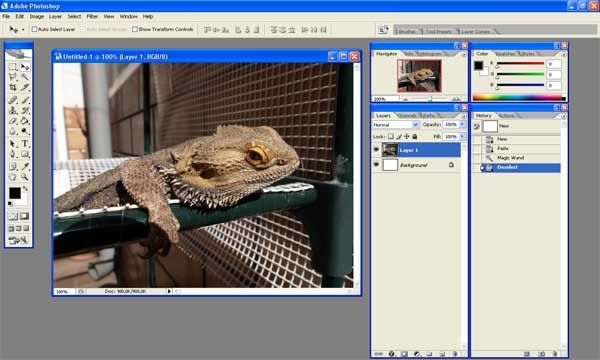Click Navigator image thumbnail
600x360 pixels.
coord(419,76)
